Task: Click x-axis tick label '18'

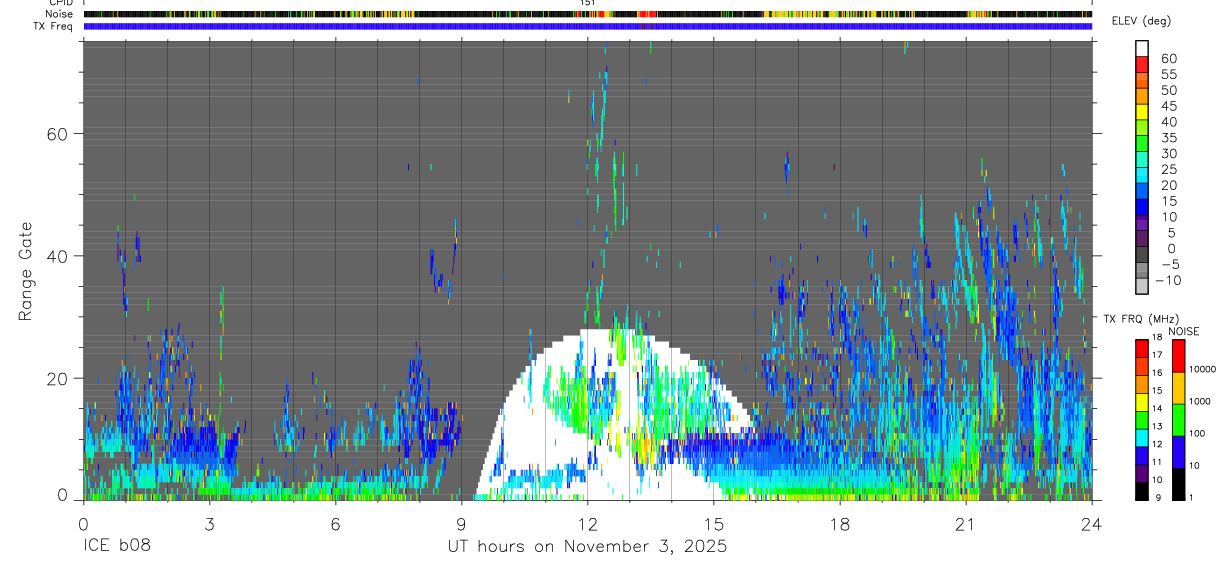Action: tap(840, 525)
